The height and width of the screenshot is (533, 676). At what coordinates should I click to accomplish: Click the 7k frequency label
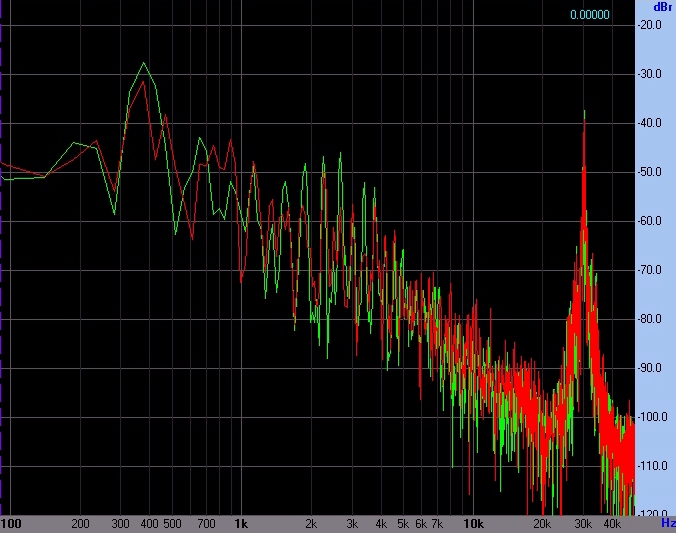pos(437,524)
